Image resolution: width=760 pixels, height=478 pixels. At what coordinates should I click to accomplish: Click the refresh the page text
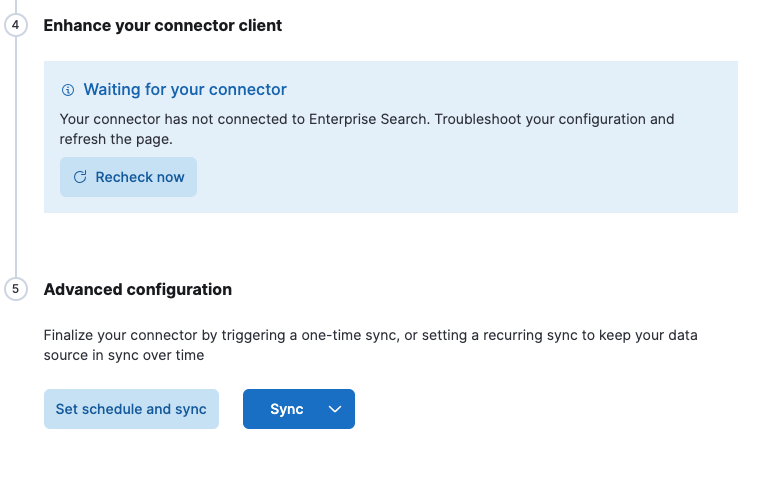coord(116,139)
